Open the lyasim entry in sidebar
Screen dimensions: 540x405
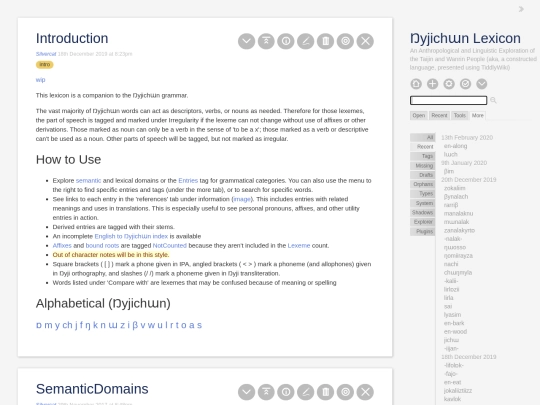point(452,315)
